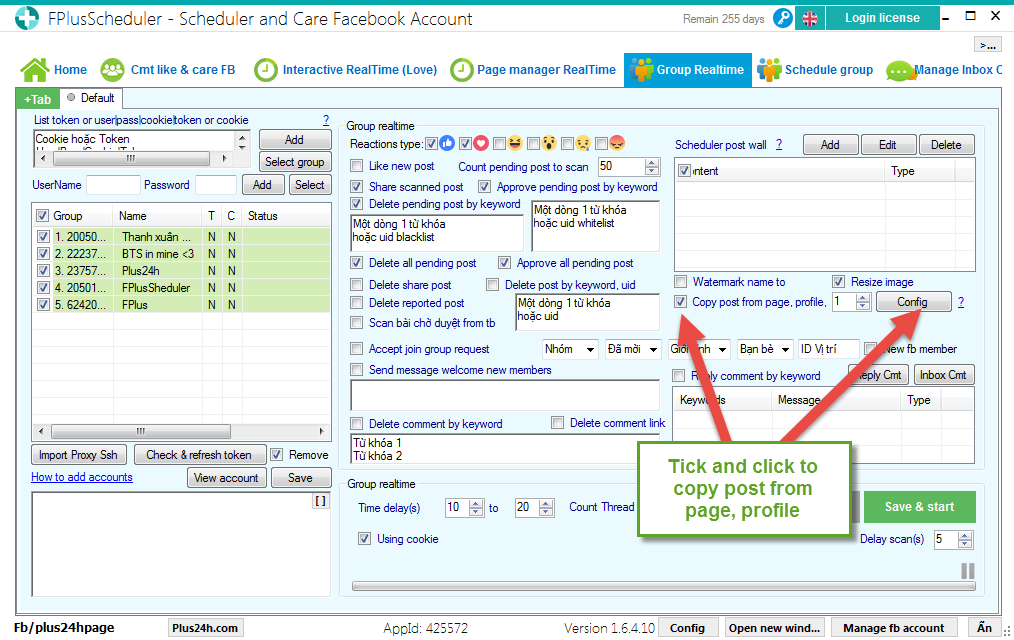Screen dimensions: 1014x640
Task: Open Page manager RealTime clock icon
Action: (x=461, y=70)
